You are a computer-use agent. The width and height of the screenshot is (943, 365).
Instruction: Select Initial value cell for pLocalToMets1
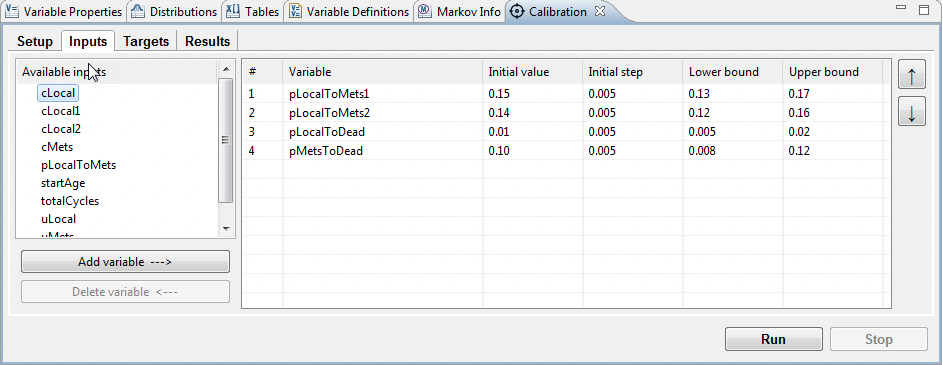(532, 93)
